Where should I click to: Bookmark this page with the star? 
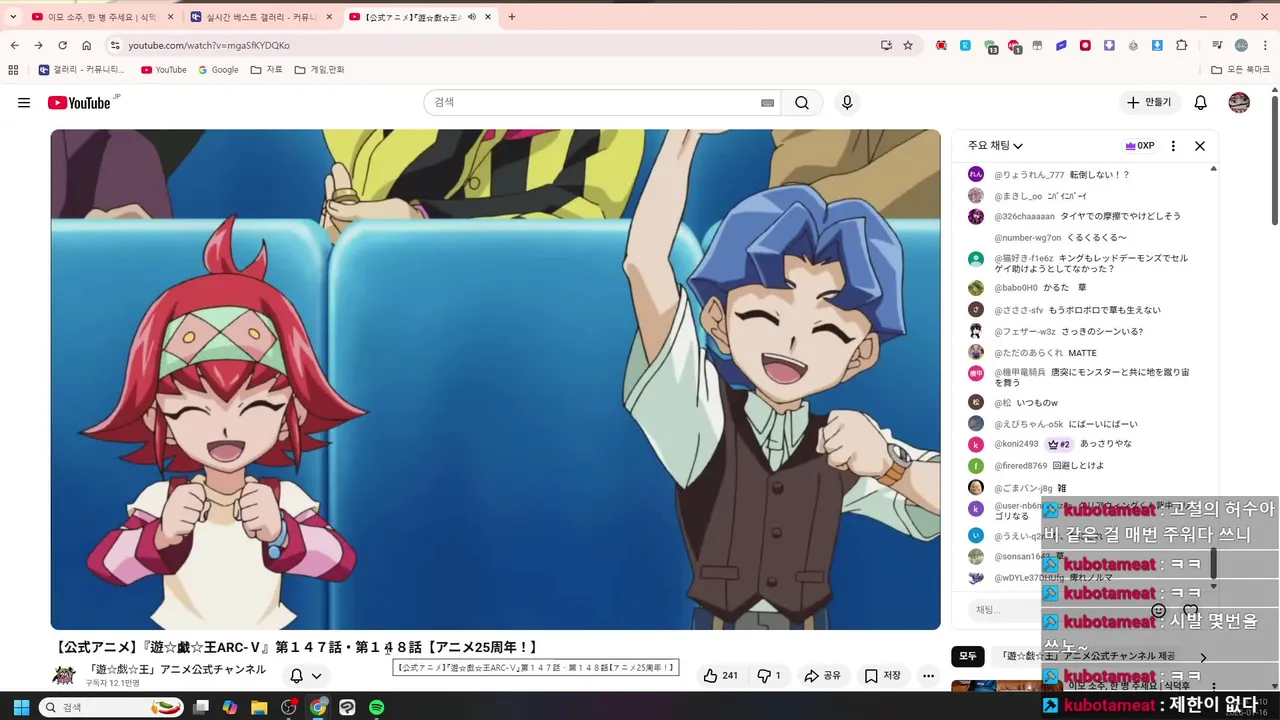[x=908, y=45]
